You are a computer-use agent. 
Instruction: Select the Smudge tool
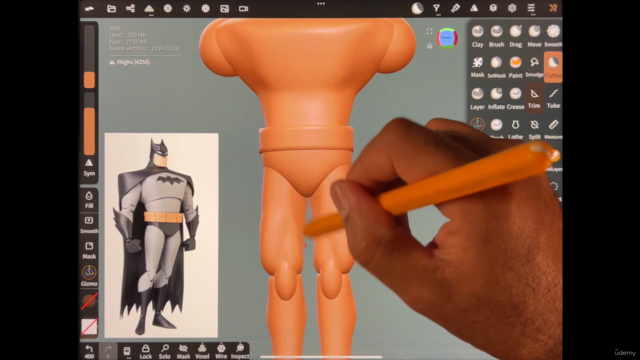point(534,67)
